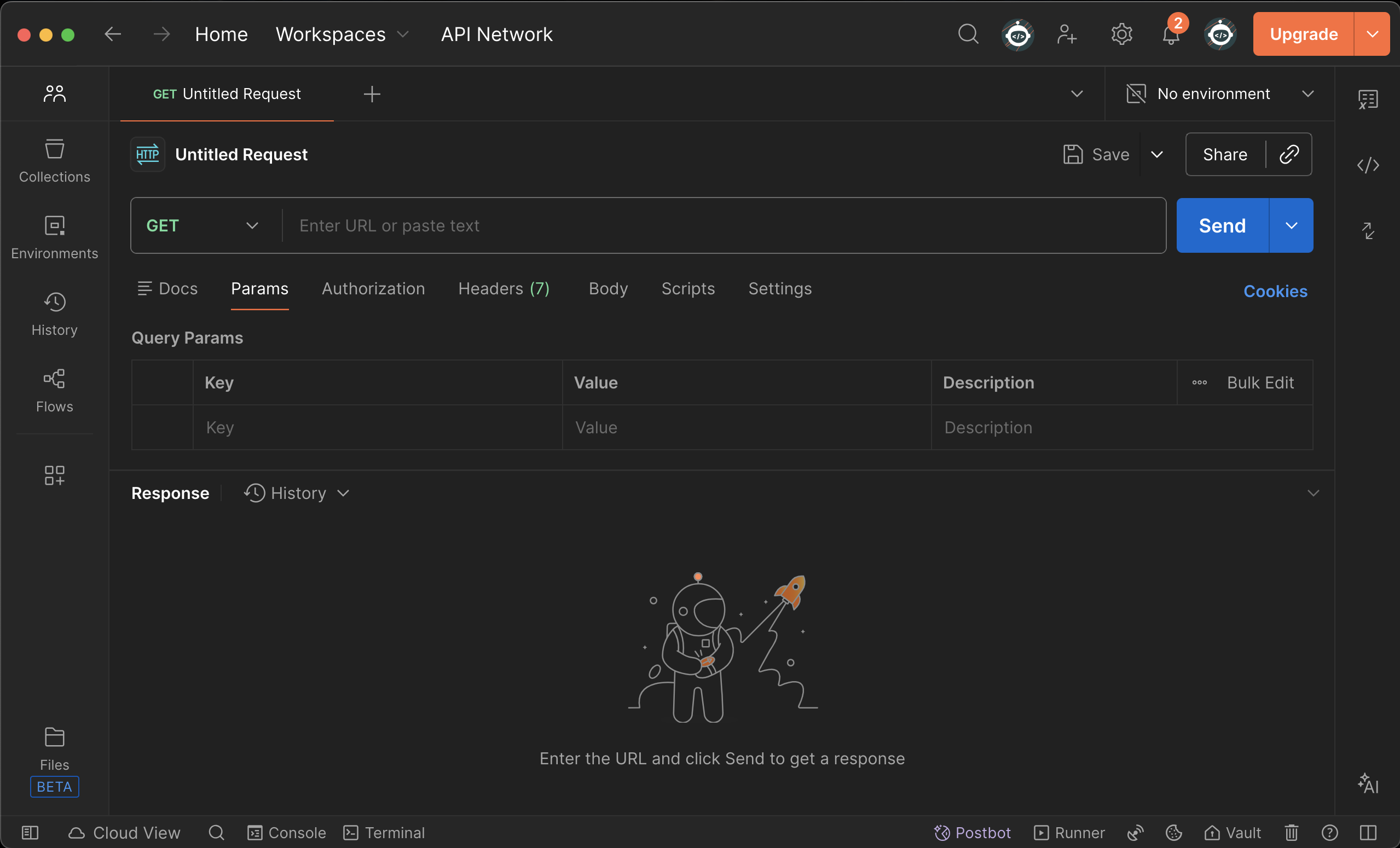Click the Bulk Edit button
This screenshot has height=848, width=1400.
coord(1260,382)
